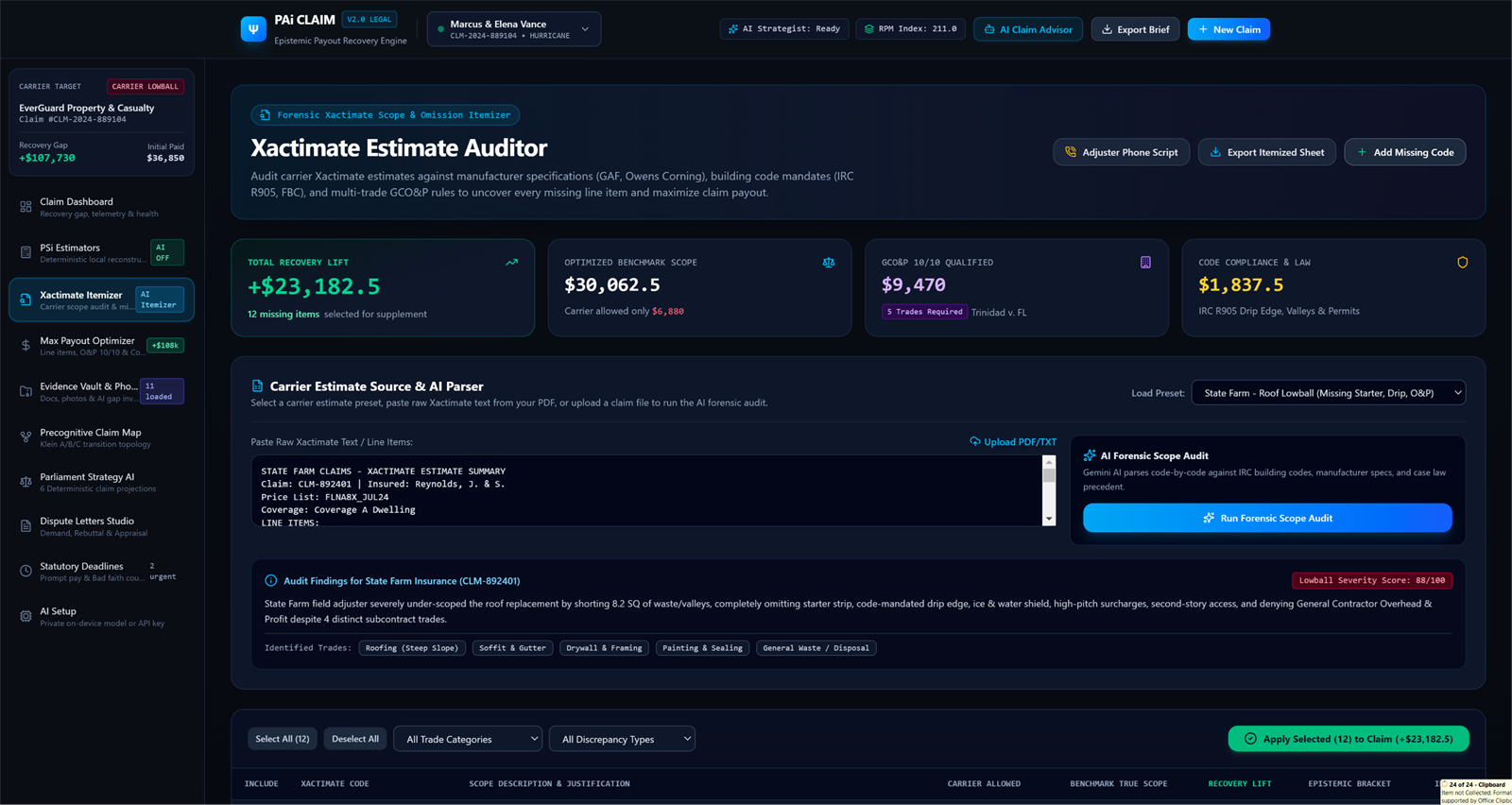The width and height of the screenshot is (1512, 805).
Task: Click the Roofing (Steep Slope) trade tag
Action: (x=412, y=648)
